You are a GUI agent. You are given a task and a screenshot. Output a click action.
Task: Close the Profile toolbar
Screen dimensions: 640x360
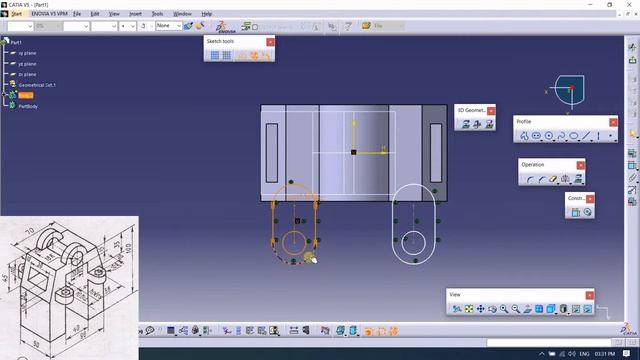tap(613, 122)
